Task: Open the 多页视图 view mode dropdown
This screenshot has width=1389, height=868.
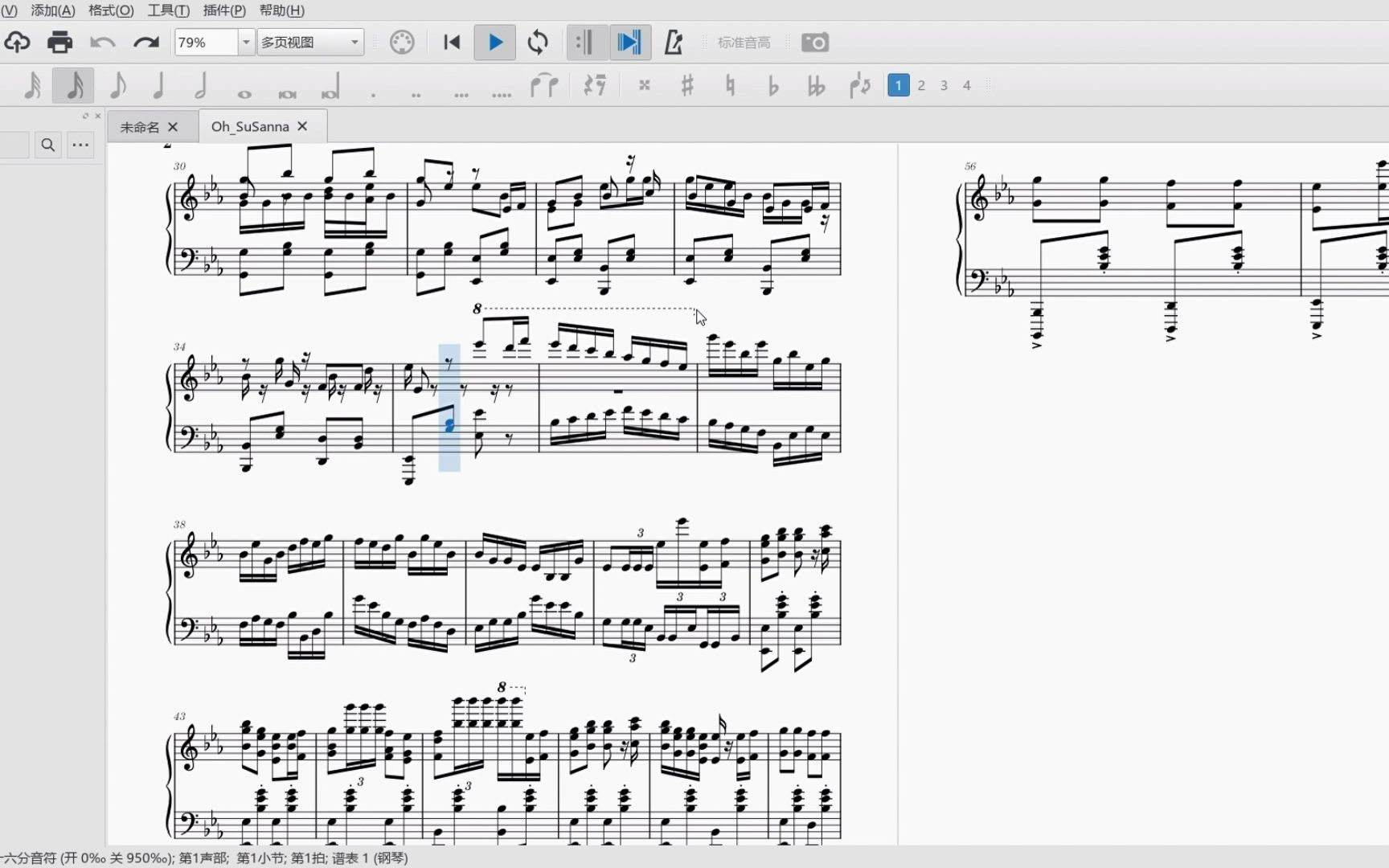Action: [310, 42]
